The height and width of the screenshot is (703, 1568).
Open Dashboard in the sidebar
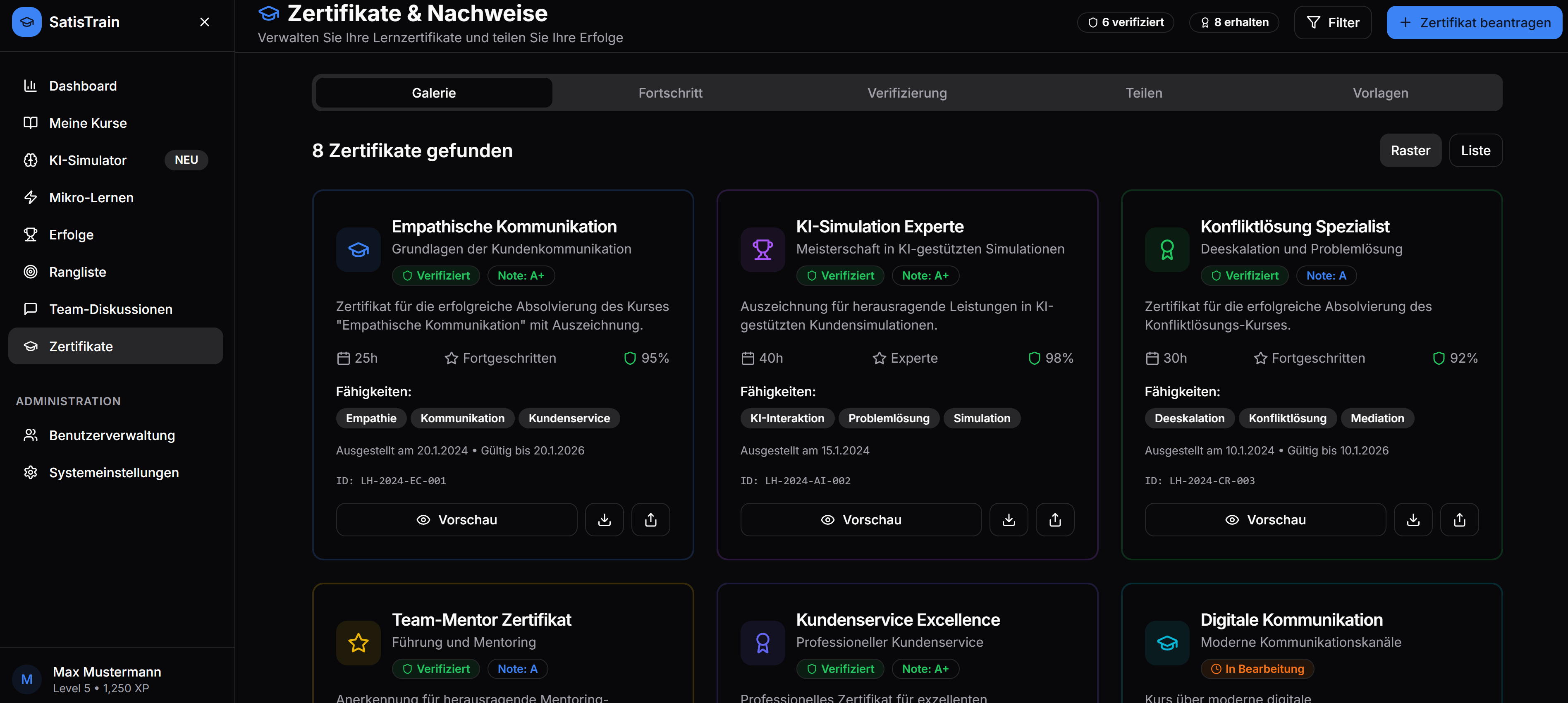[116, 86]
